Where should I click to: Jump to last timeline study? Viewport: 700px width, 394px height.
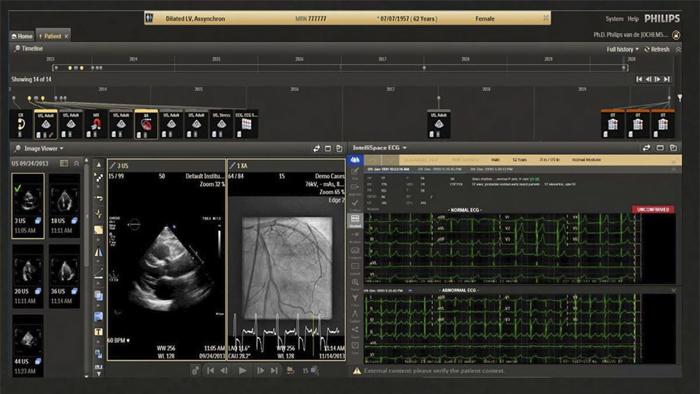(x=667, y=79)
